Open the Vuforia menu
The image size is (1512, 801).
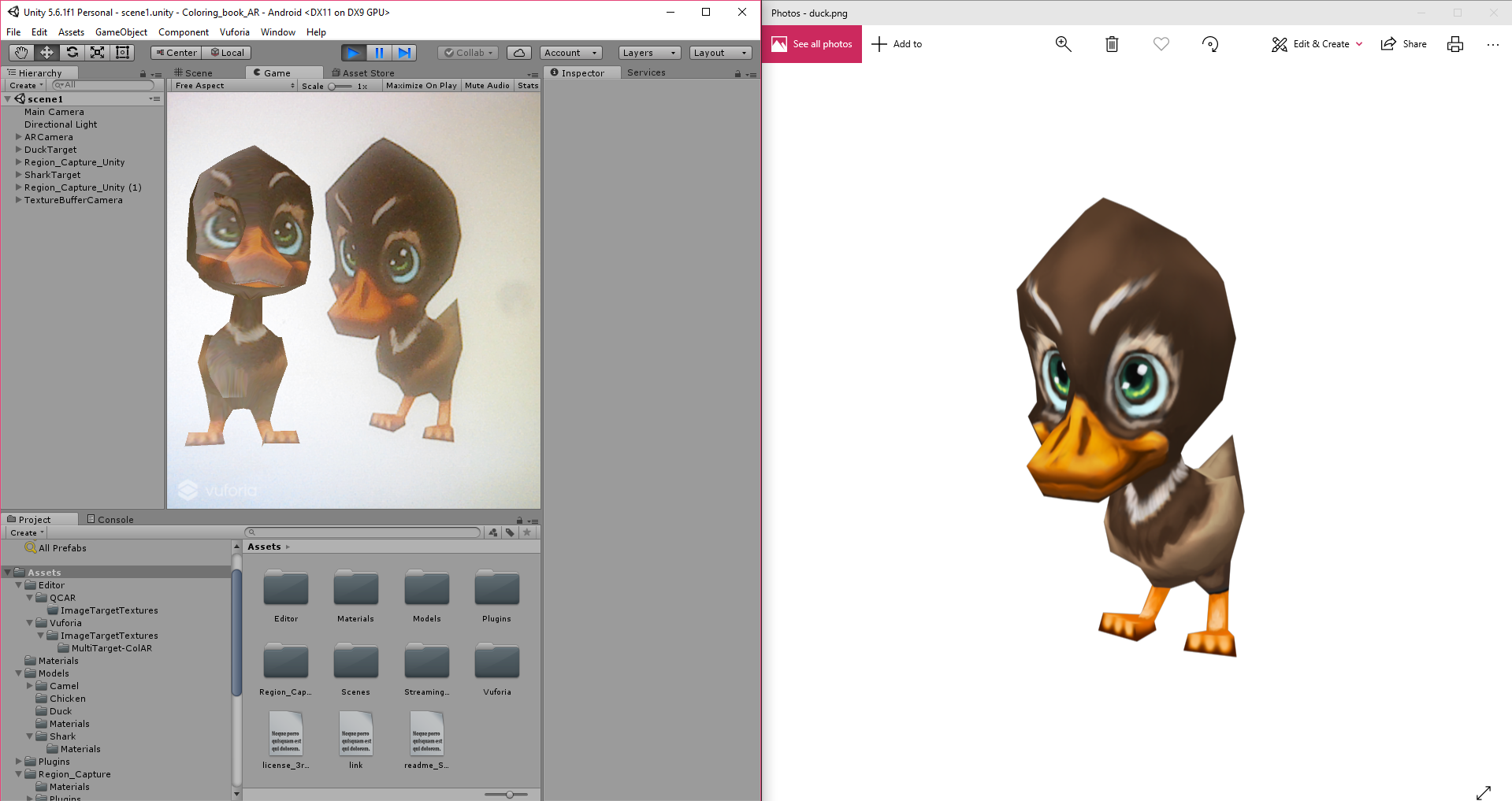(234, 32)
